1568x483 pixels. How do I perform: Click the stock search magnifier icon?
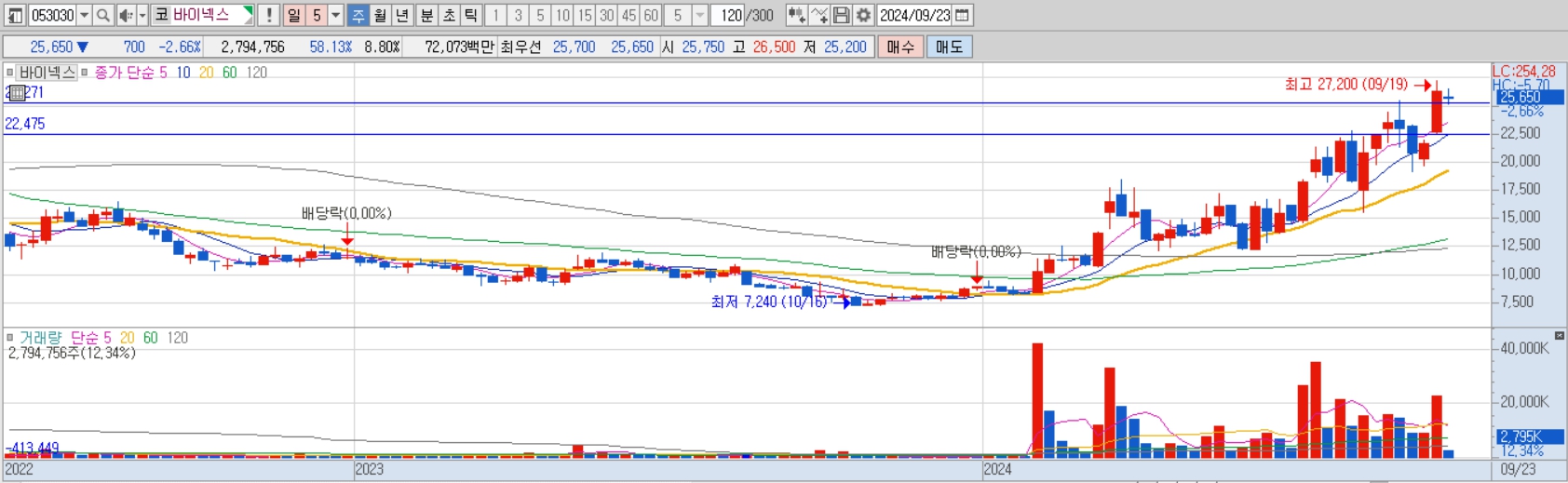tap(103, 15)
